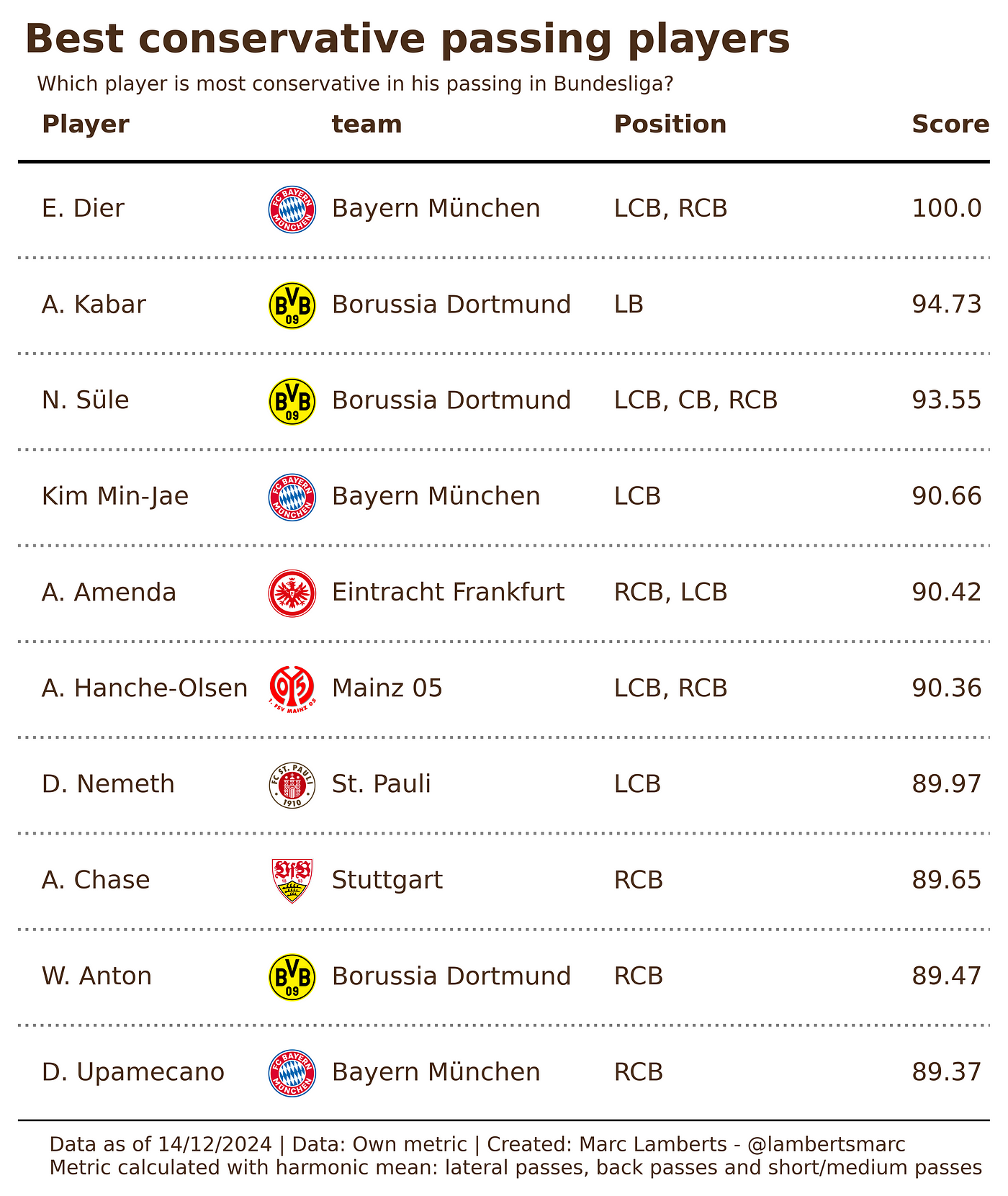Click Dortmund crest in N. Süle row

coord(292,401)
